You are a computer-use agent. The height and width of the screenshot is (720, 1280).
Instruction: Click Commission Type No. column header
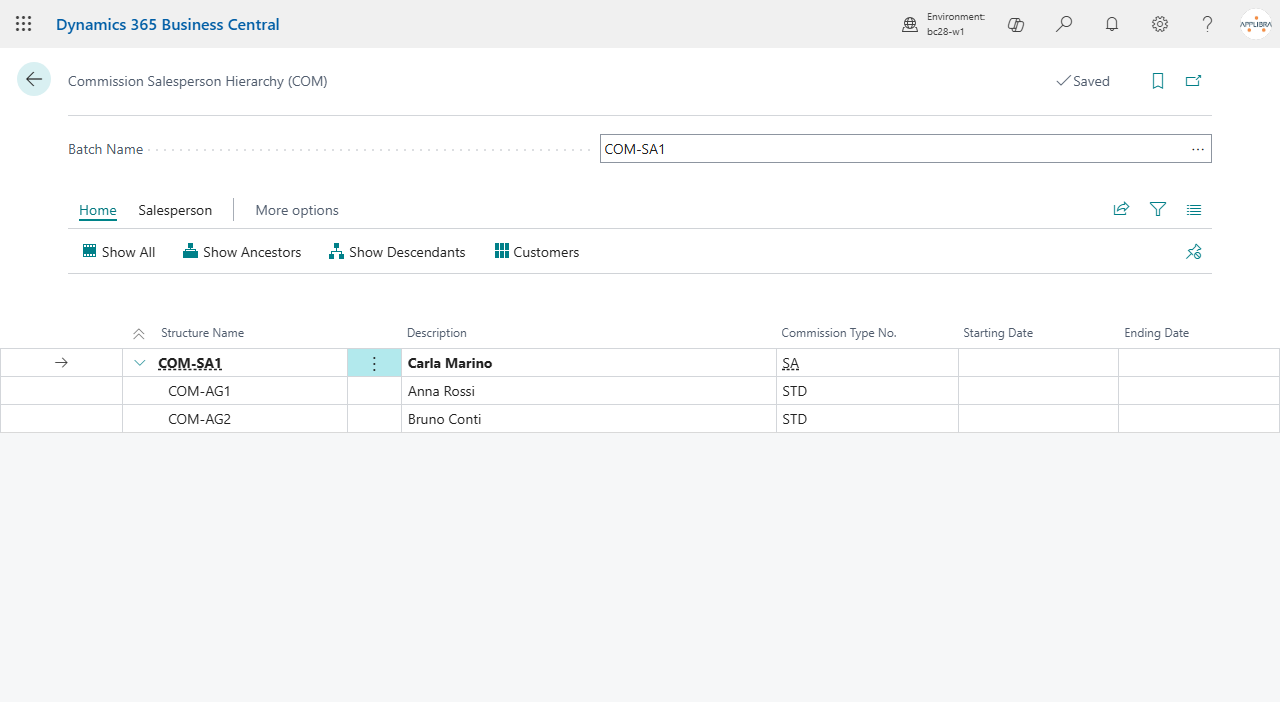click(839, 333)
